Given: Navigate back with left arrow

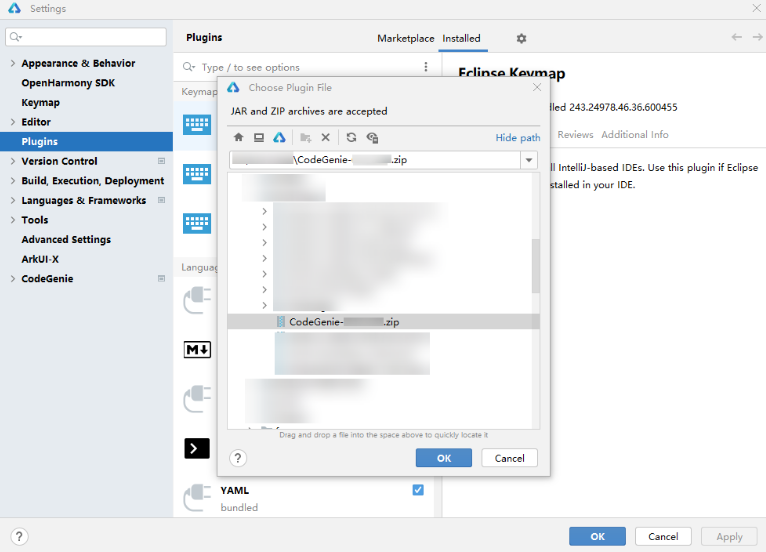Looking at the screenshot, I should point(737,37).
